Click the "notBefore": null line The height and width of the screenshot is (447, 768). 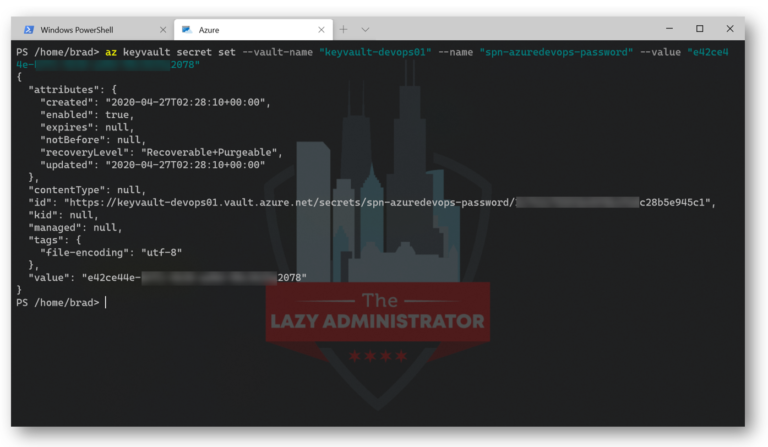click(93, 140)
